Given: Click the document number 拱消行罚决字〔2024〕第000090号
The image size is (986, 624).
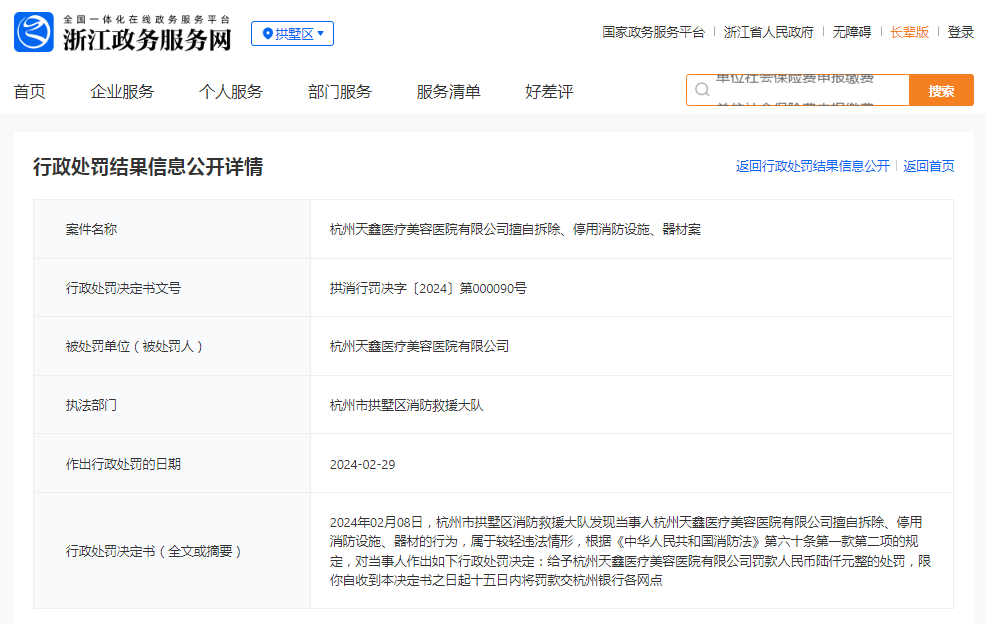Looking at the screenshot, I should click(428, 288).
